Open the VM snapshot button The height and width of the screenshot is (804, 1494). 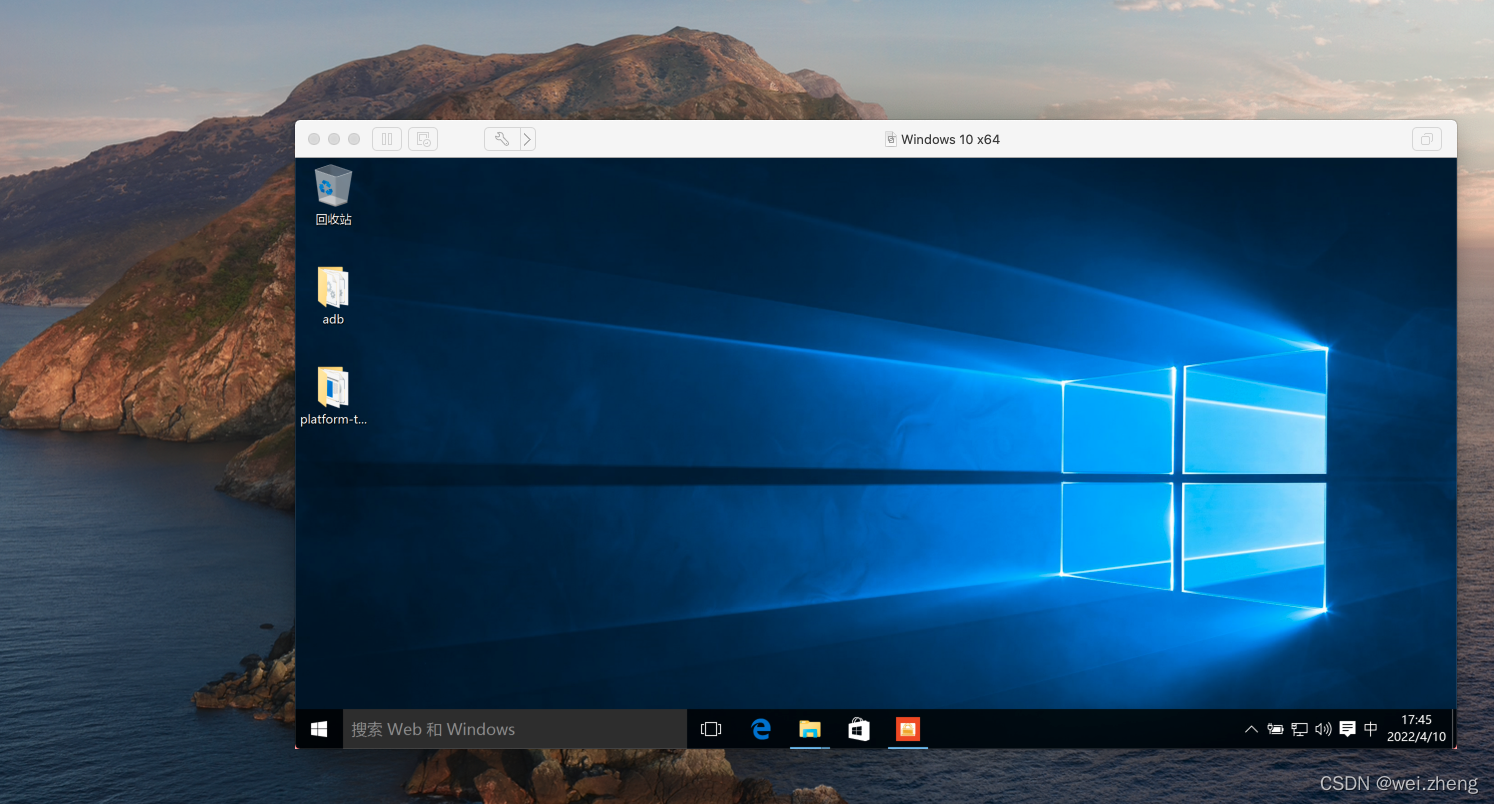click(x=423, y=139)
